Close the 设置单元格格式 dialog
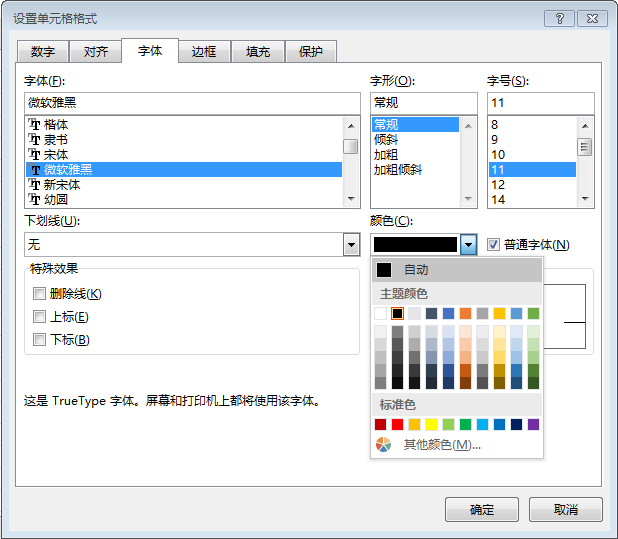The width and height of the screenshot is (618, 539). [592, 19]
